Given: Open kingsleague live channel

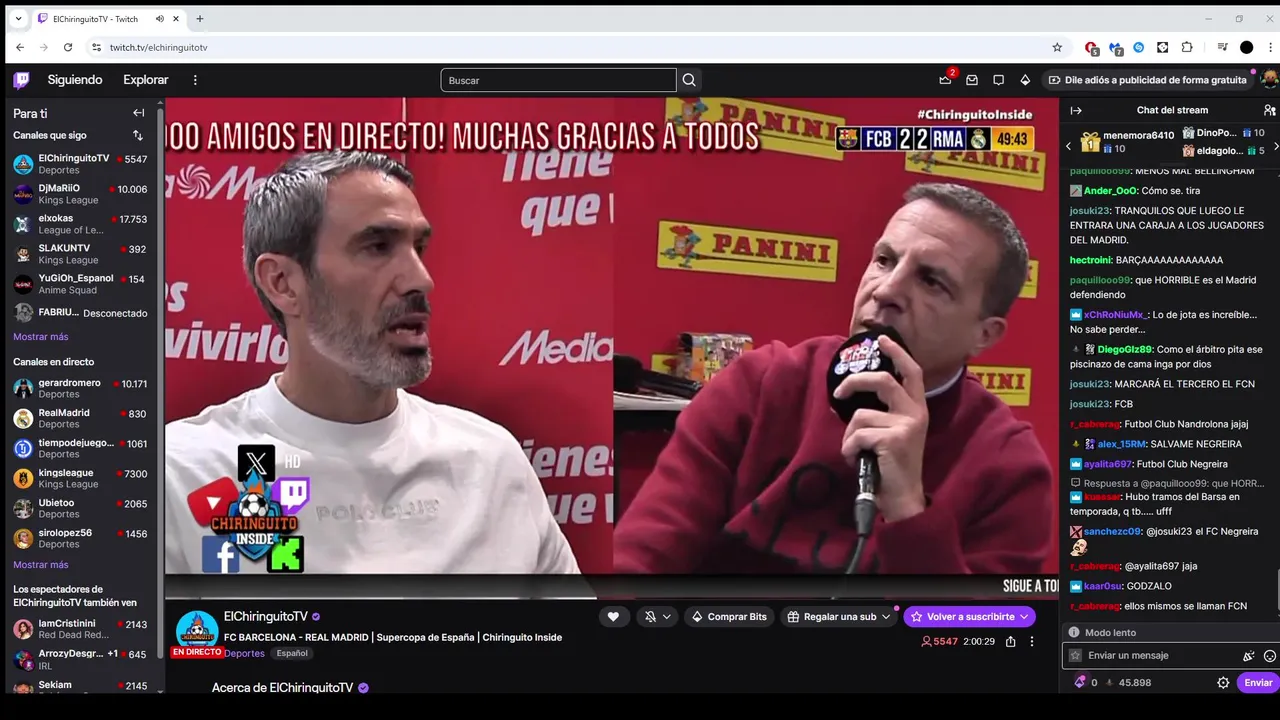Looking at the screenshot, I should [x=80, y=478].
